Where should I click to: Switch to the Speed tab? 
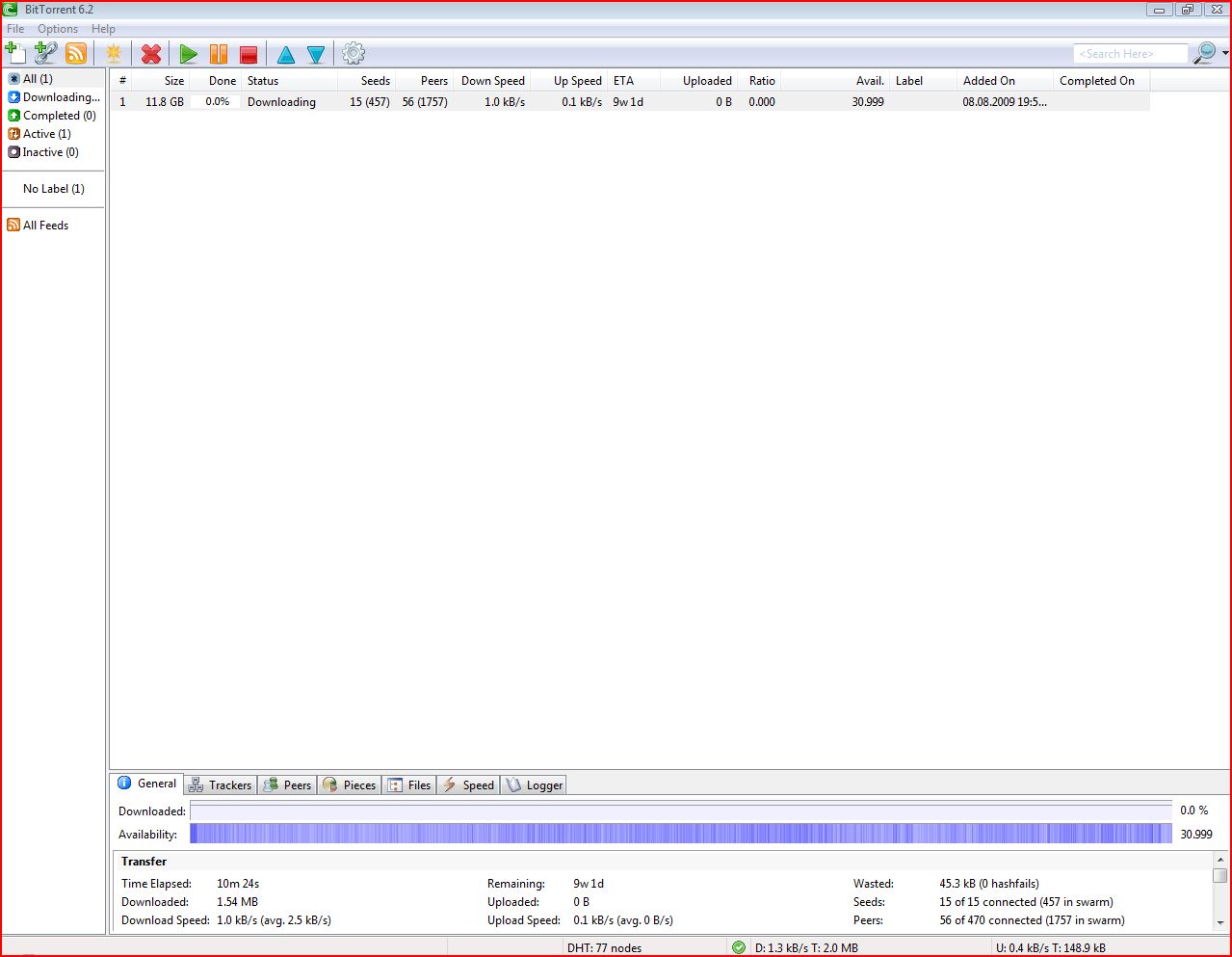click(x=468, y=785)
